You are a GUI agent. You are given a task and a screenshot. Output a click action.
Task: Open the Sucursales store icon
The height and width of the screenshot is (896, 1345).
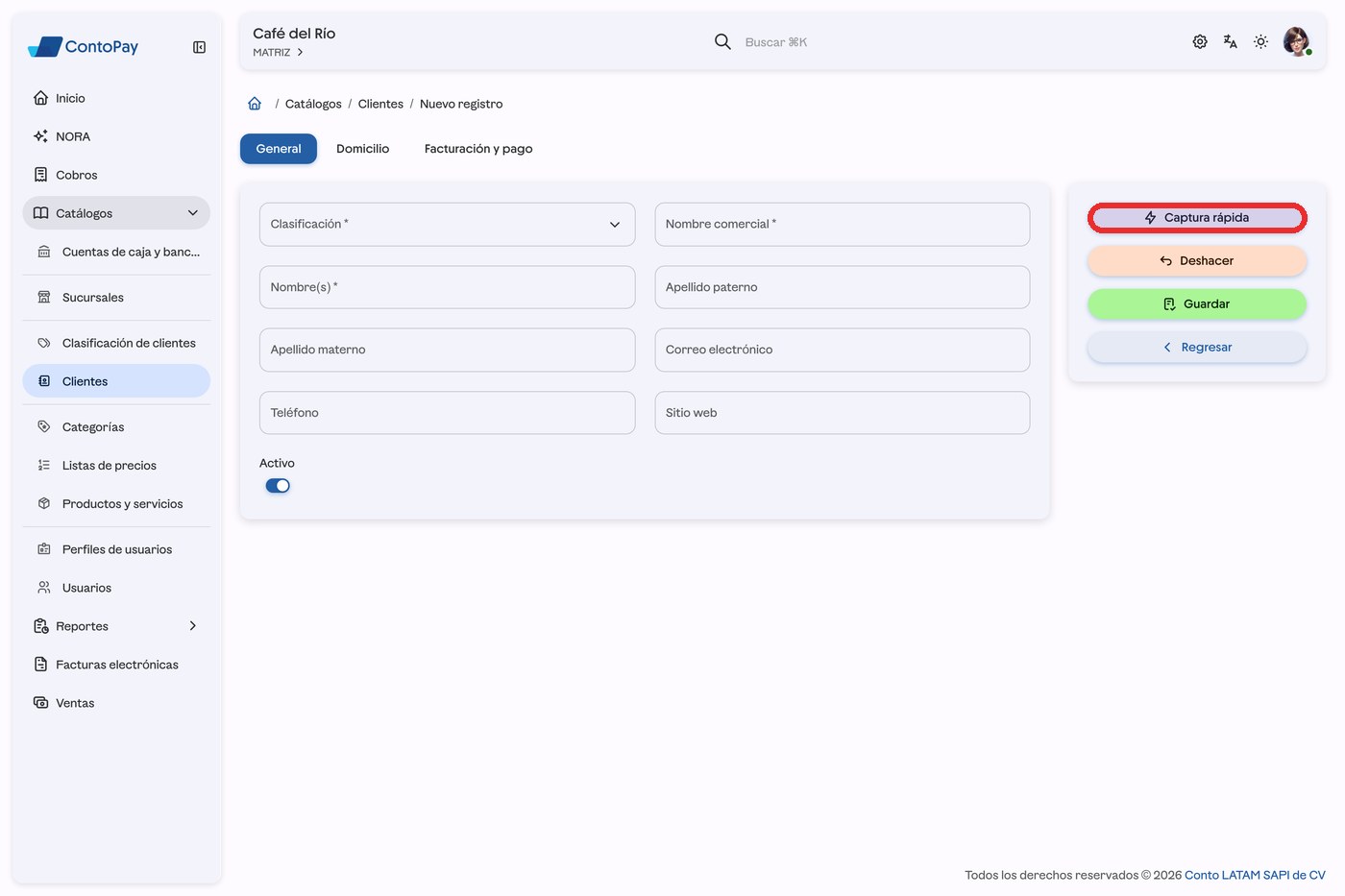click(x=44, y=298)
